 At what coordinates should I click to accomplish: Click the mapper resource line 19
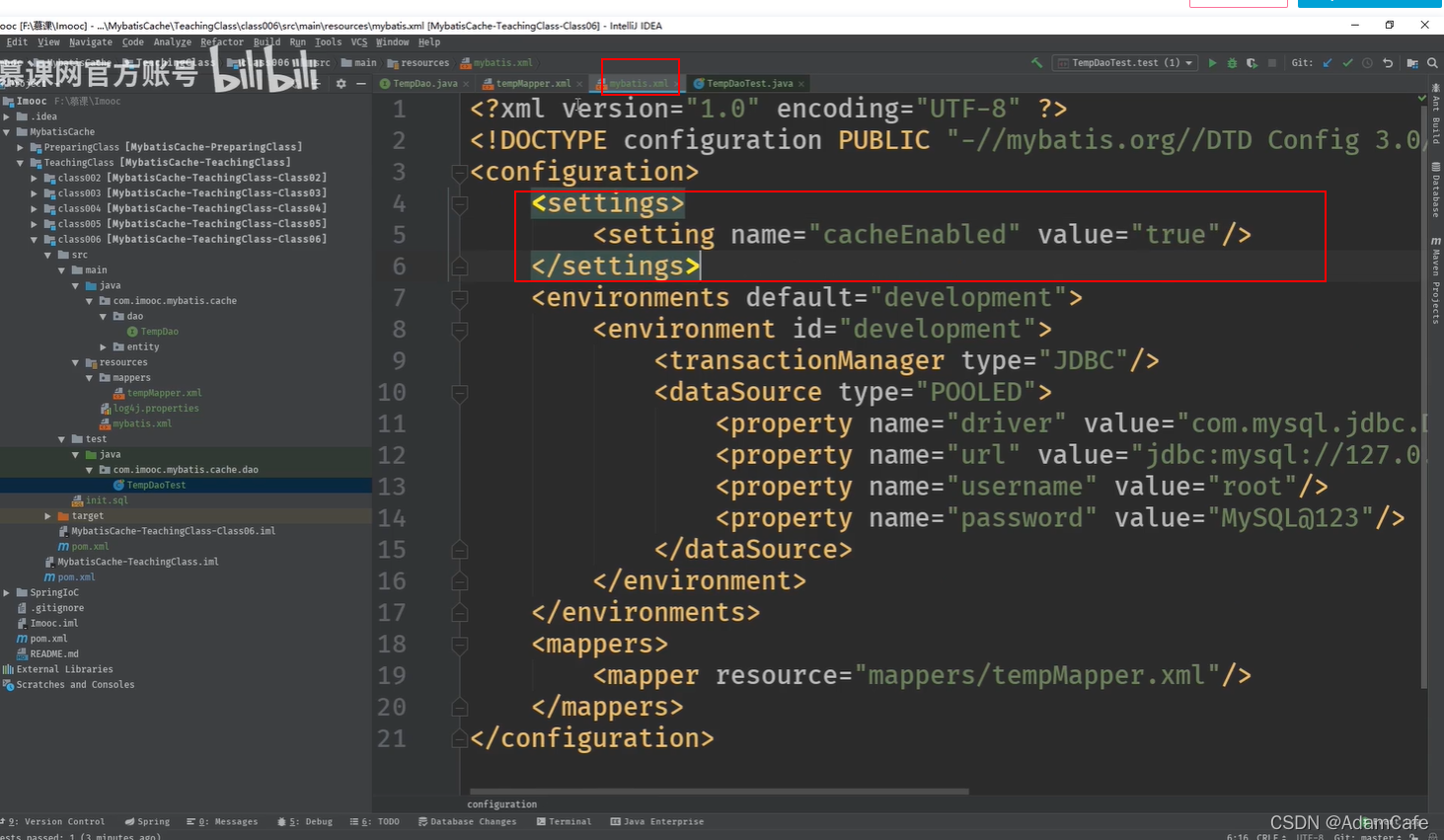pyautogui.click(x=922, y=676)
